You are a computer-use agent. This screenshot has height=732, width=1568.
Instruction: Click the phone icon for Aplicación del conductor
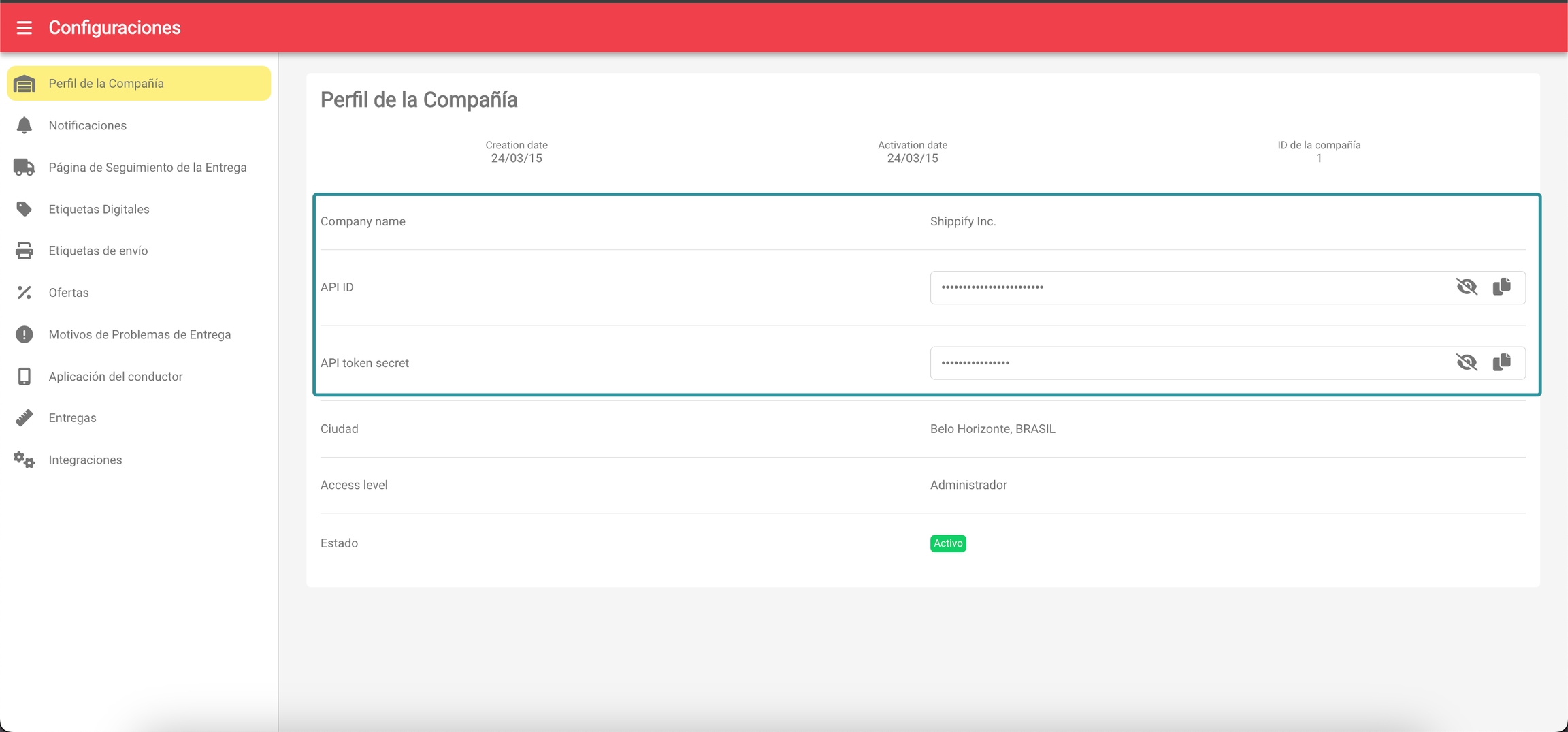point(24,377)
